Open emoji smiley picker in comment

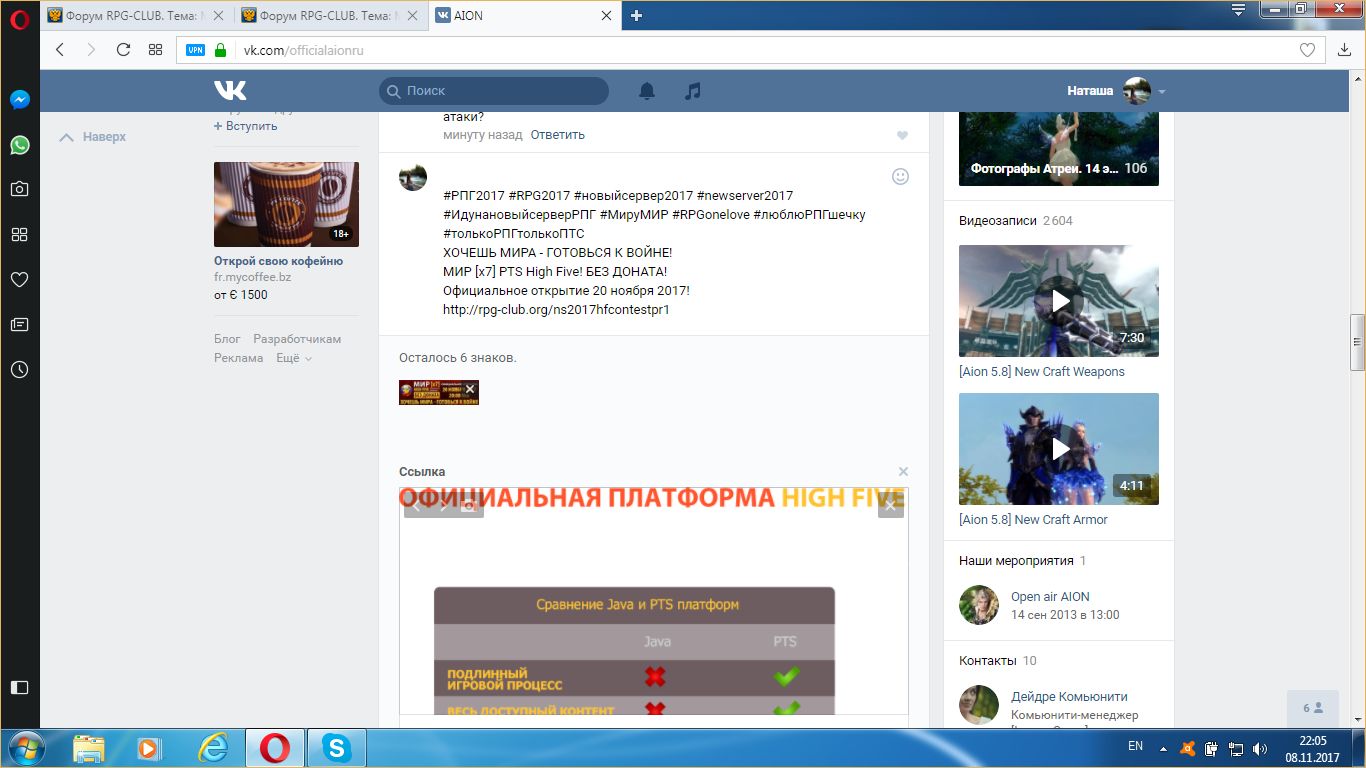tap(900, 176)
